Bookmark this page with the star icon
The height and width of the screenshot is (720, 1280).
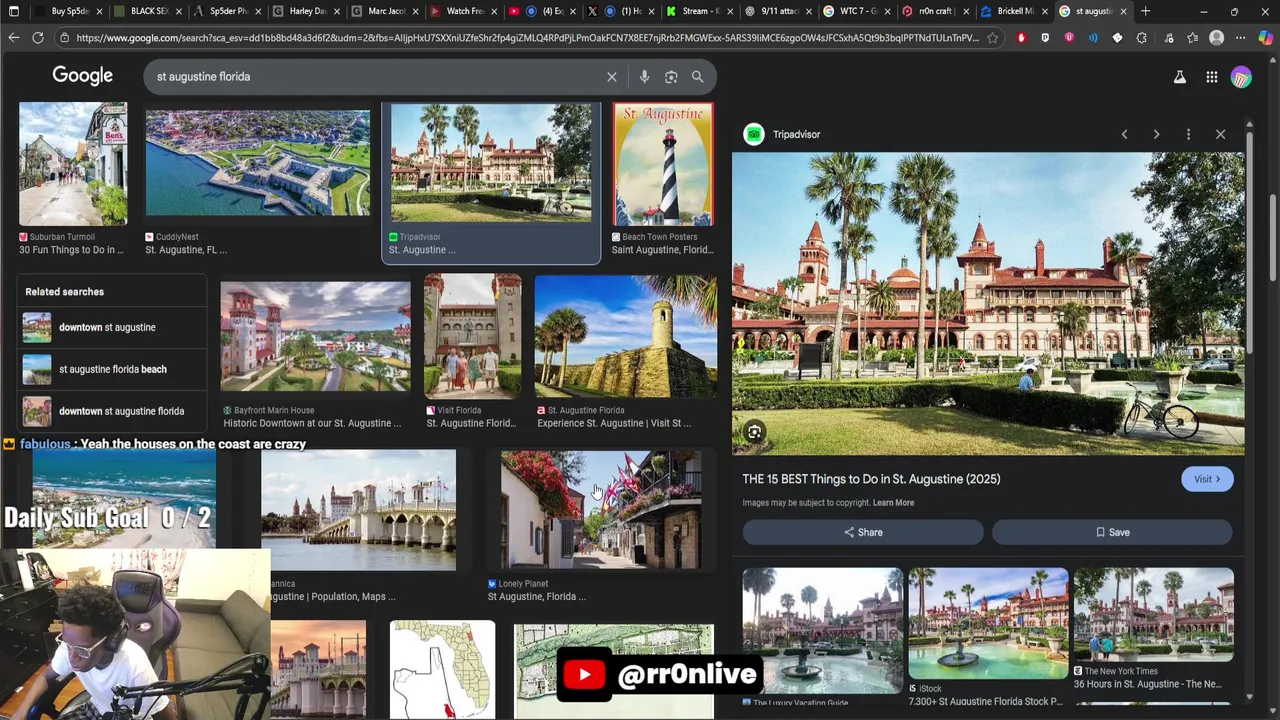pyautogui.click(x=992, y=38)
